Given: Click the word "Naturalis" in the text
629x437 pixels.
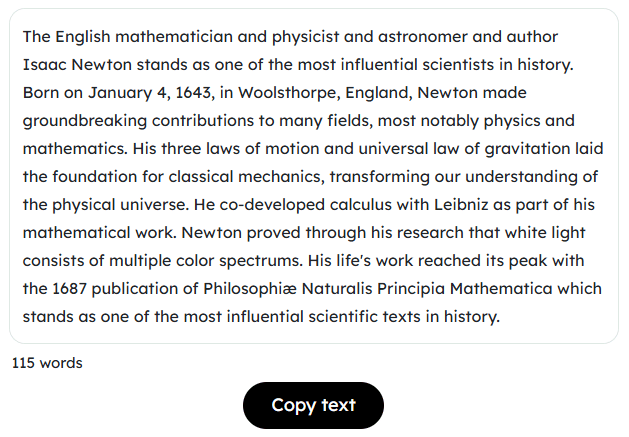Looking at the screenshot, I should click(337, 289).
